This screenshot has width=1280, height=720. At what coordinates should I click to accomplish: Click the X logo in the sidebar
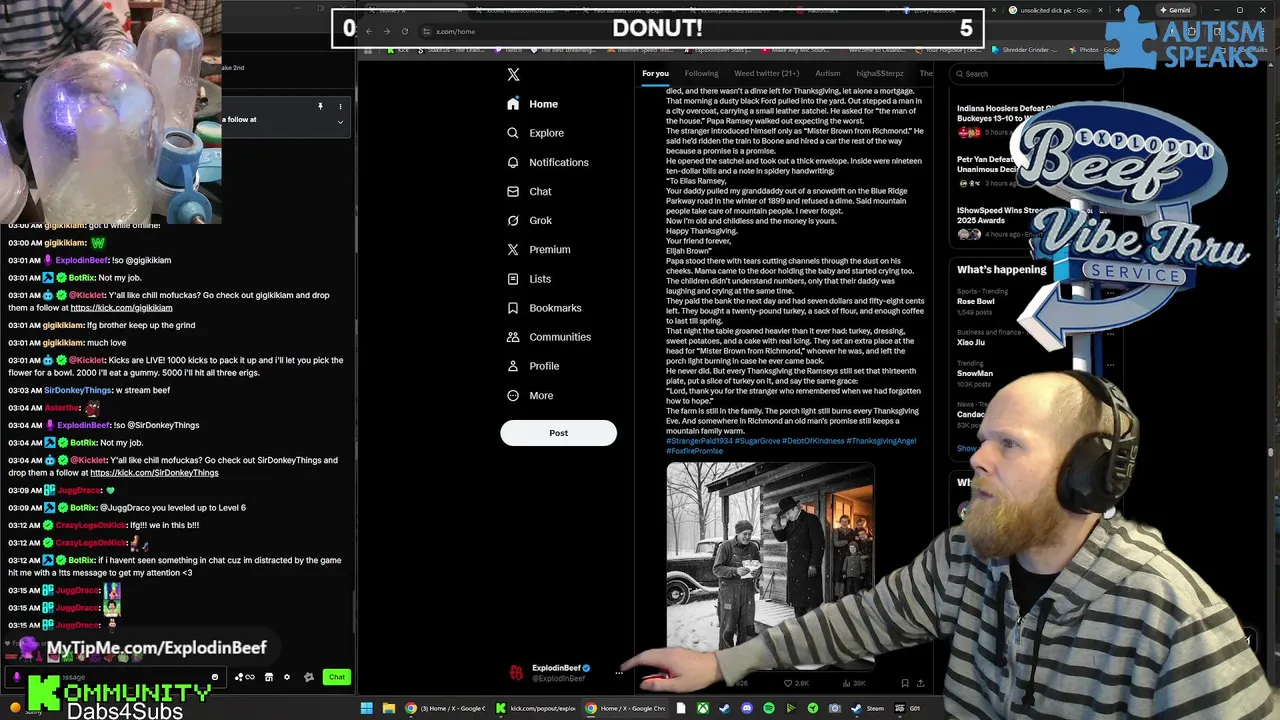(513, 75)
